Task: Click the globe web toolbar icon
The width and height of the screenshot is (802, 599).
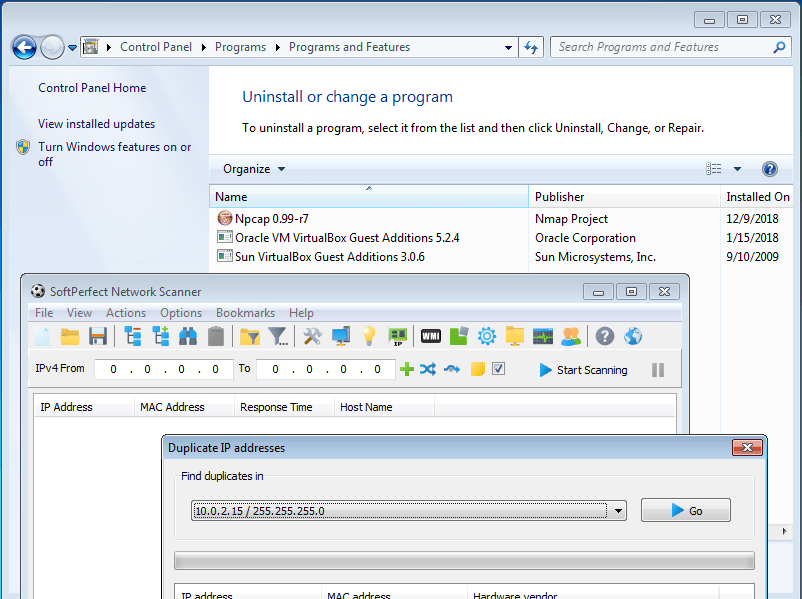Action: (633, 336)
